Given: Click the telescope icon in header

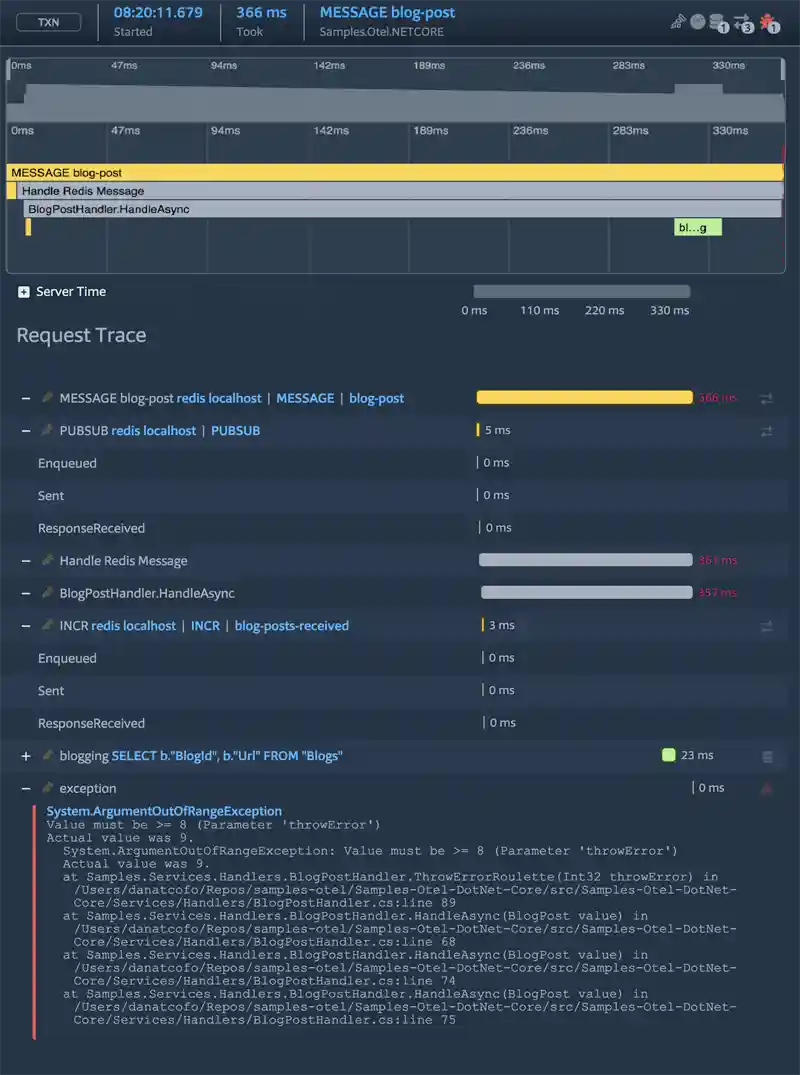Looking at the screenshot, I should pos(678,20).
